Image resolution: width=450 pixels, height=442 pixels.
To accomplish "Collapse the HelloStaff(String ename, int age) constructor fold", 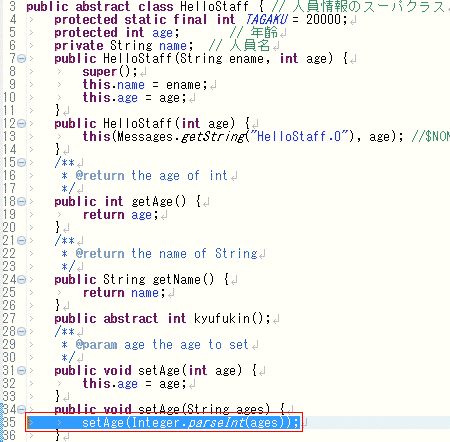I will pyautogui.click(x=21, y=59).
